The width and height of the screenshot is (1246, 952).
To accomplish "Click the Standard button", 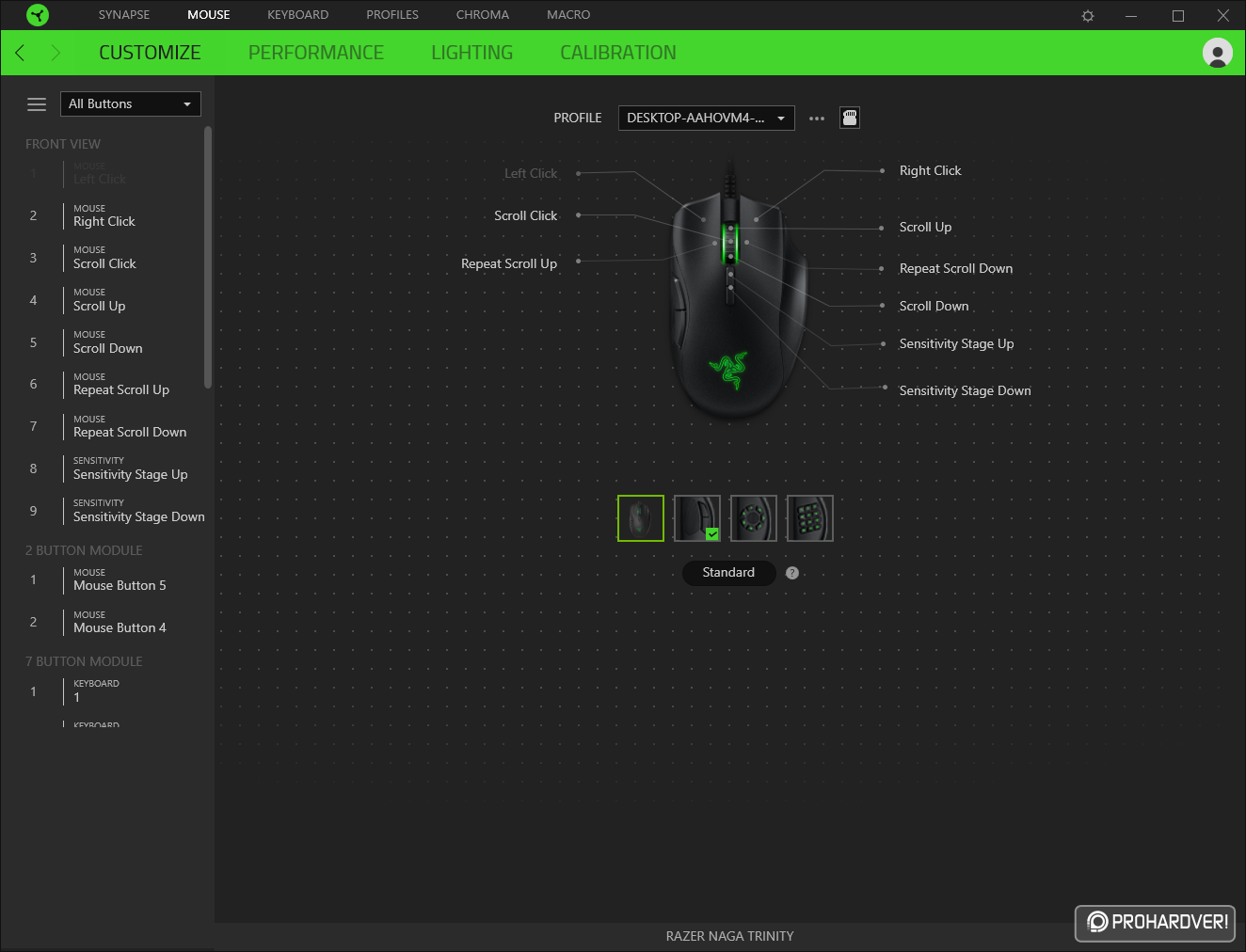I will 729,573.
